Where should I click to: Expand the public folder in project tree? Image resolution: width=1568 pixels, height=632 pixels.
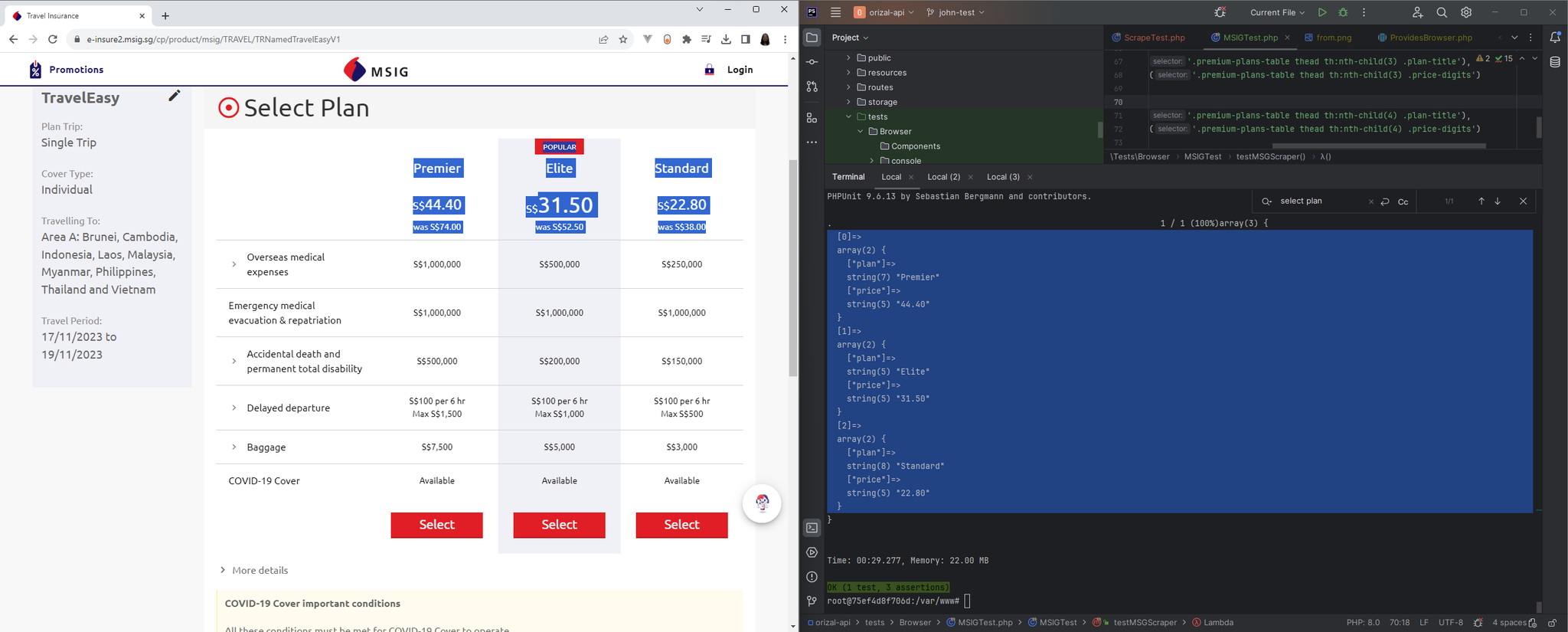pyautogui.click(x=848, y=57)
